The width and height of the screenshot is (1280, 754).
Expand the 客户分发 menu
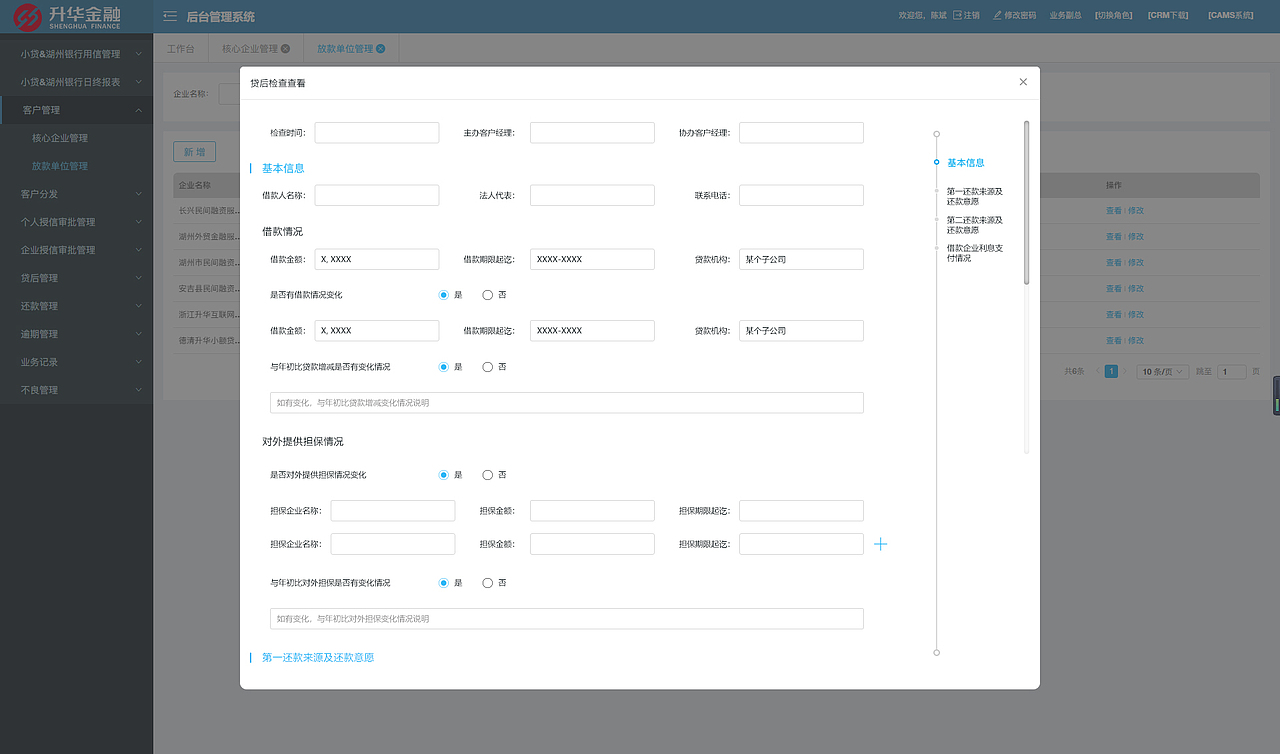click(x=77, y=194)
